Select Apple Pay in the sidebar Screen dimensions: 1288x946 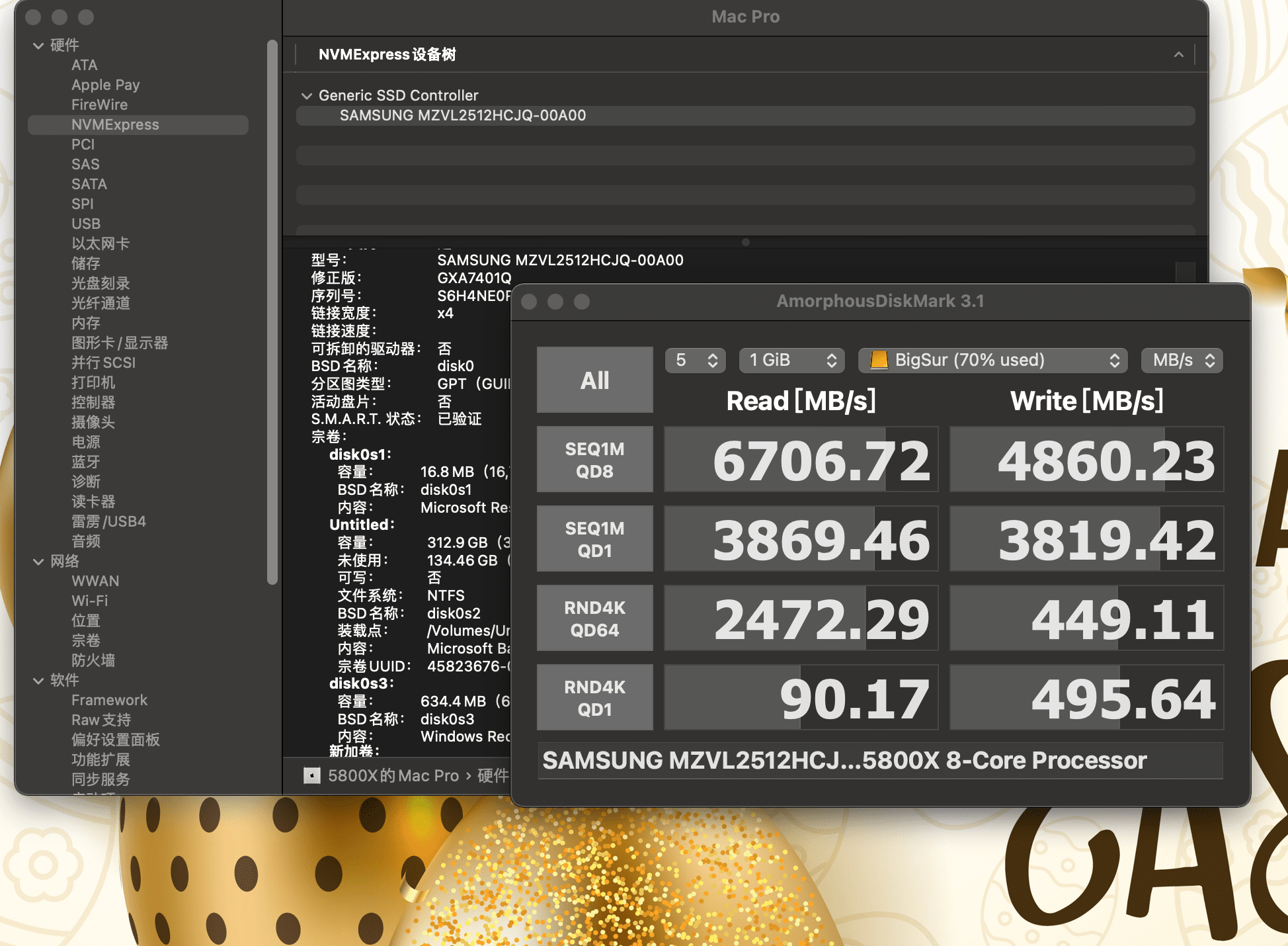tap(106, 85)
